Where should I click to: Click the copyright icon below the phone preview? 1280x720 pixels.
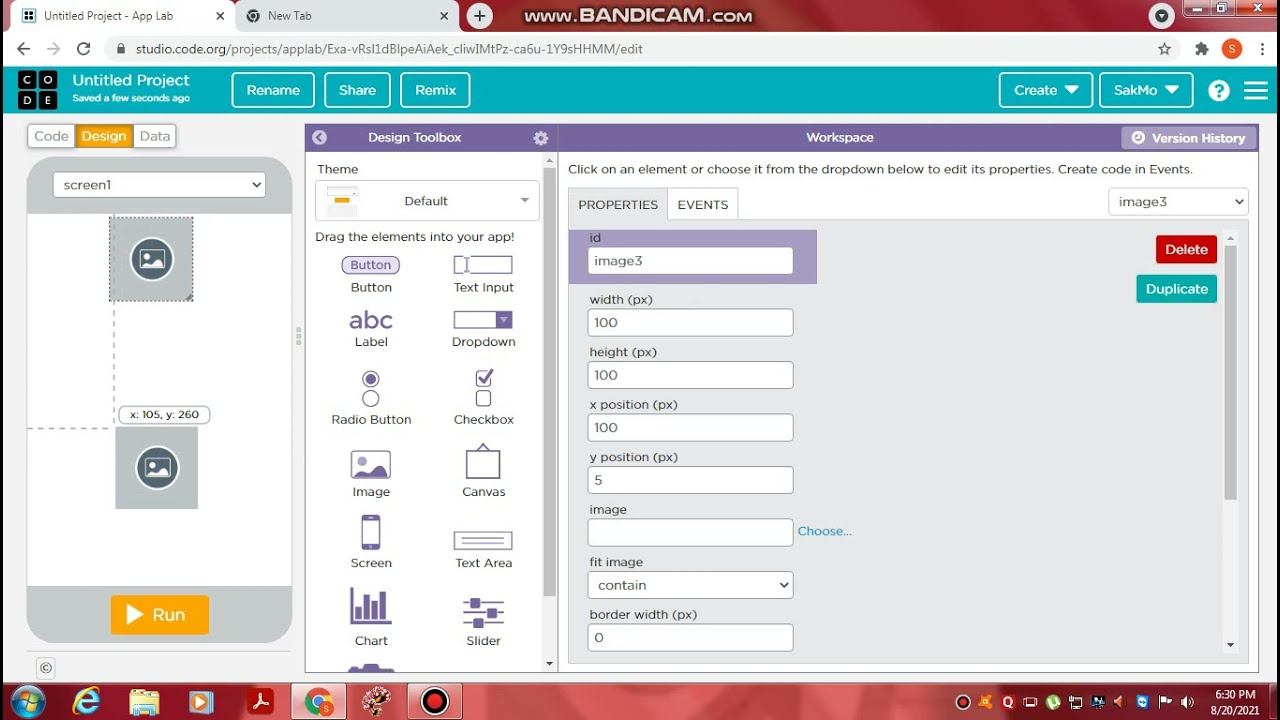pos(45,668)
